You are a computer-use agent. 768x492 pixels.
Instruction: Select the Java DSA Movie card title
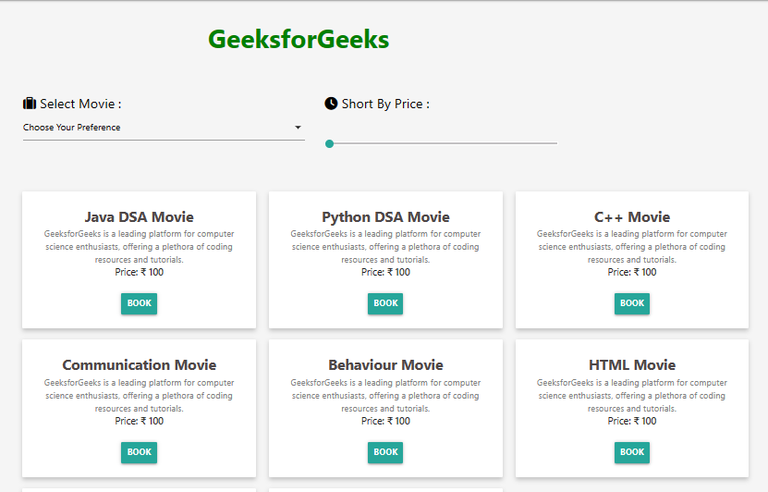point(139,217)
